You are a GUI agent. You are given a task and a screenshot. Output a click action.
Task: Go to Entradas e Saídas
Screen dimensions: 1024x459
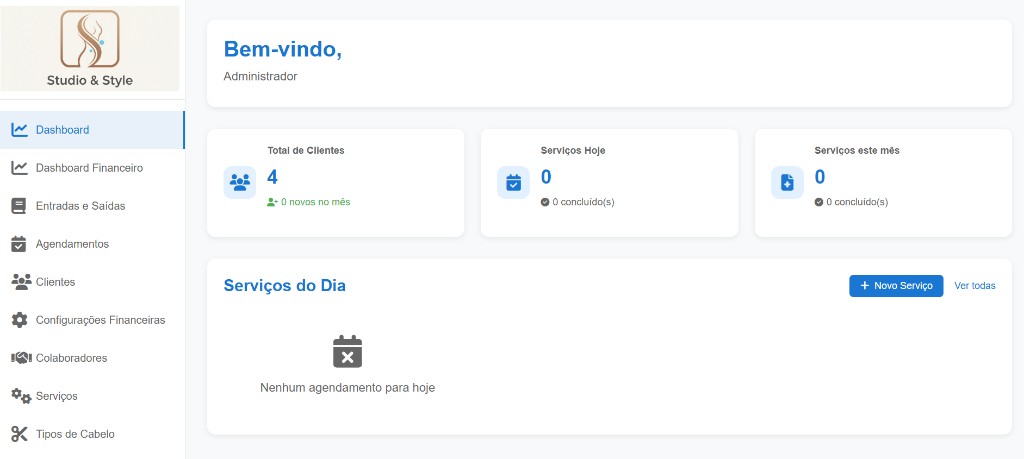(92, 206)
